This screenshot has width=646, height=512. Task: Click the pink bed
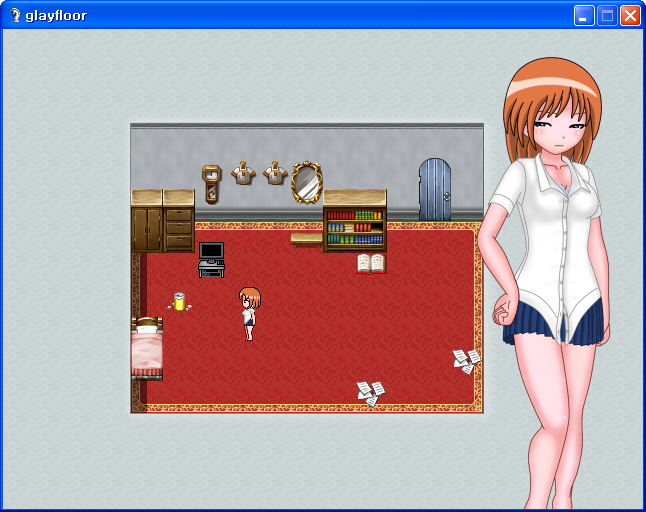[x=147, y=348]
